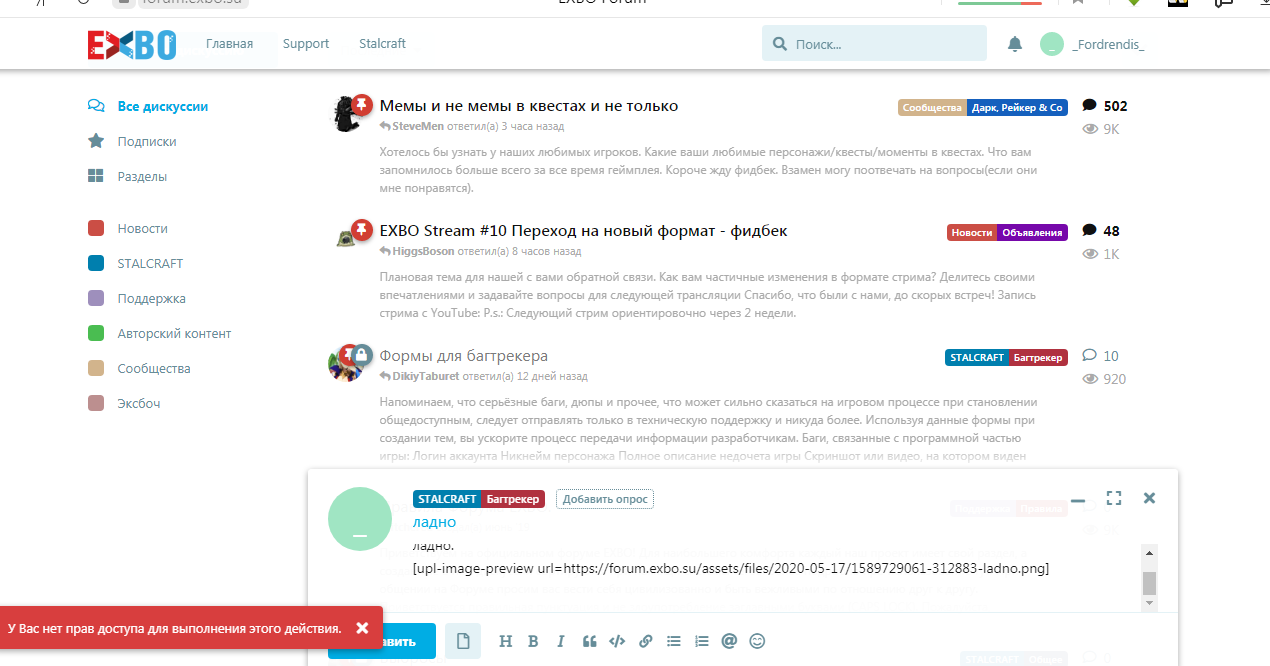Filter by the STALCRAFT sidebar tag

pos(136,263)
